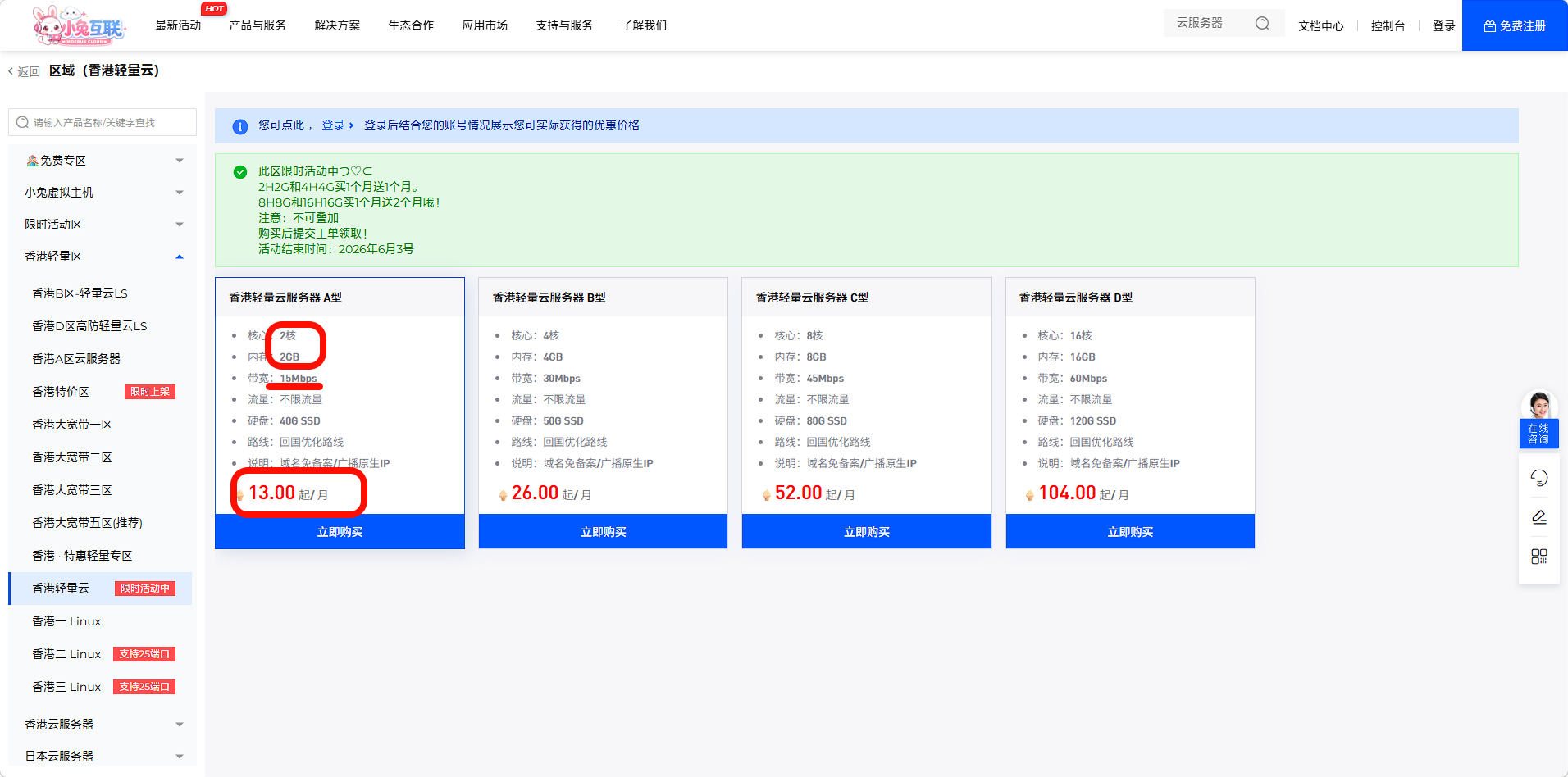
Task: Click the chat support headset icon
Action: [1538, 478]
